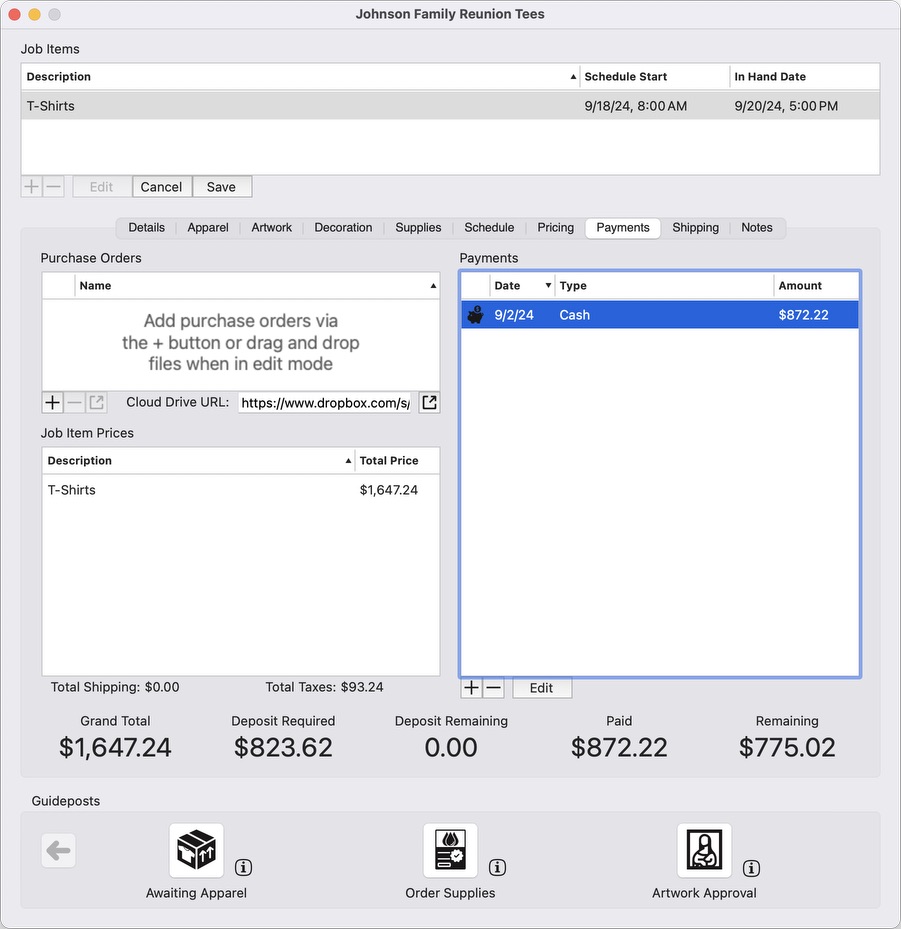
Task: Add a new payment entry
Action: (x=472, y=688)
